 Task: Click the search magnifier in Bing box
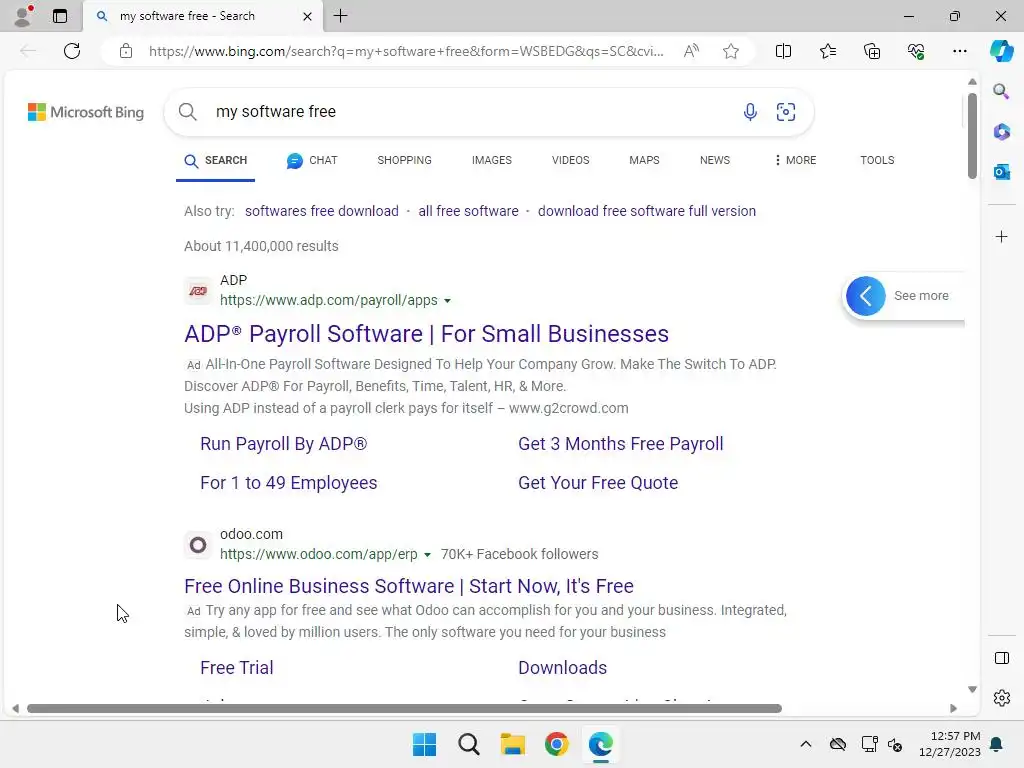[187, 112]
